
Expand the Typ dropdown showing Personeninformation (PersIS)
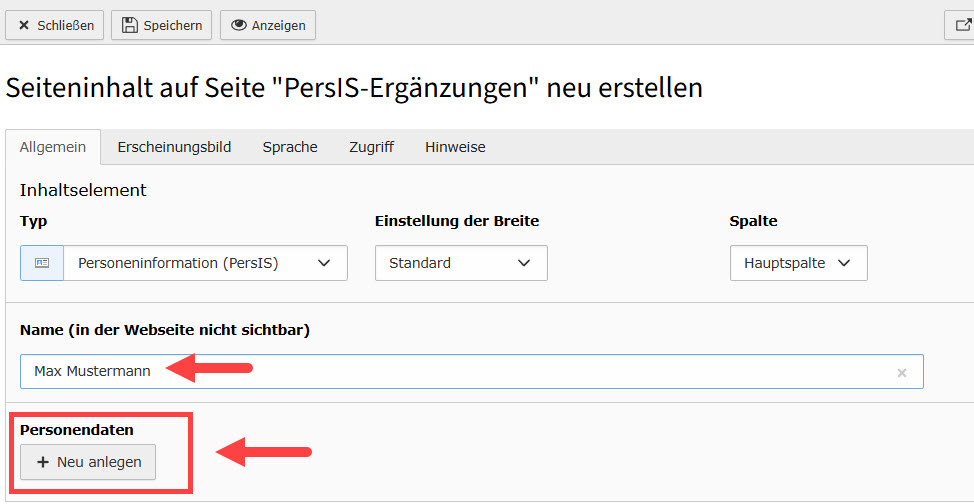[x=205, y=263]
